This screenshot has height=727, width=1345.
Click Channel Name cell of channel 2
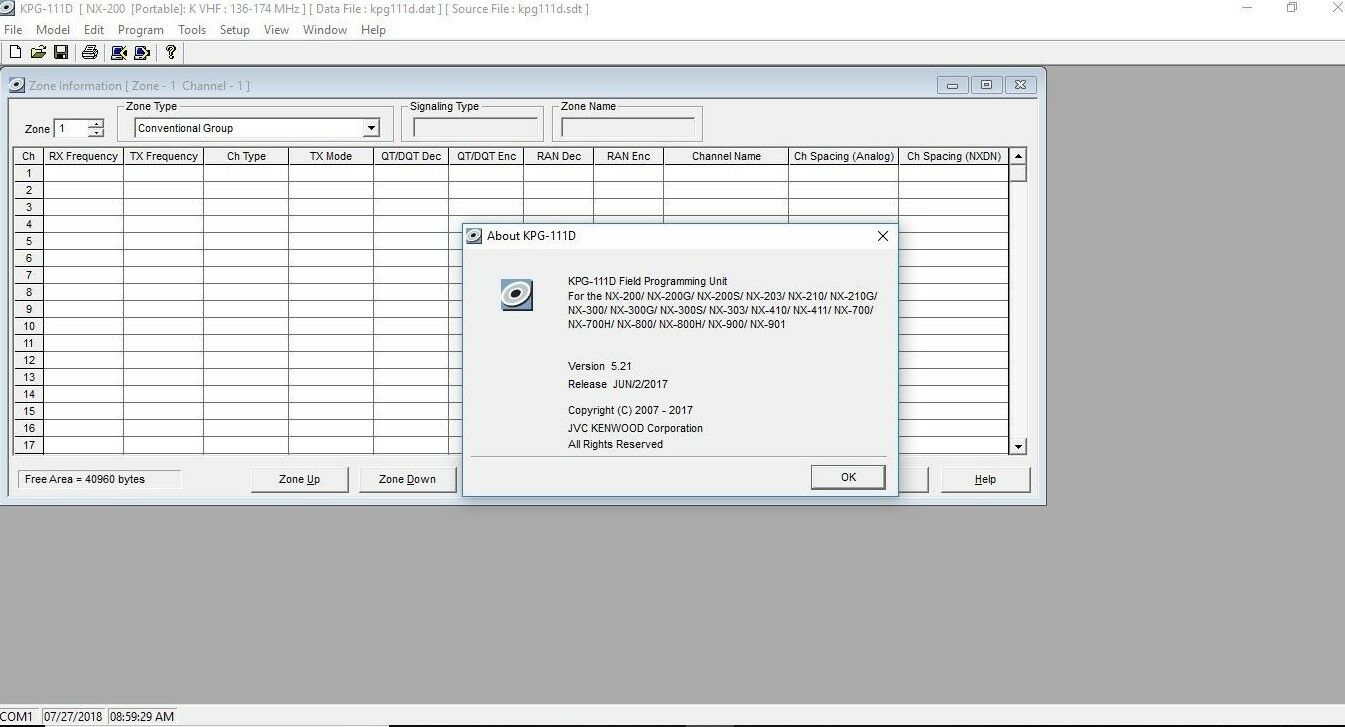coord(726,190)
